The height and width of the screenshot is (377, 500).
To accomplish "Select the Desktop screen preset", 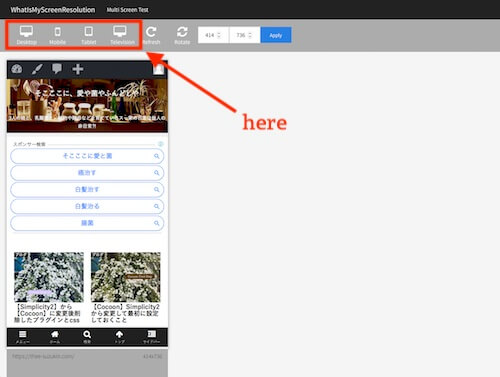I will 26,35.
